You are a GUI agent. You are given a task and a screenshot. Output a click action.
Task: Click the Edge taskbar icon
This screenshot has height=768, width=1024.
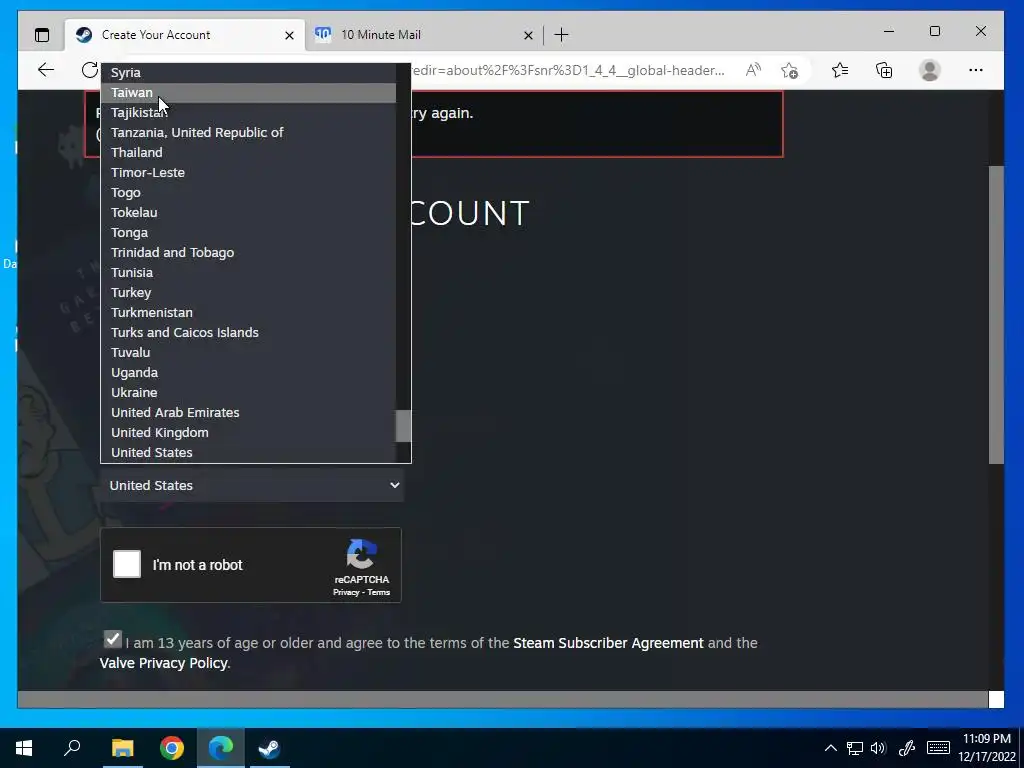[221, 748]
